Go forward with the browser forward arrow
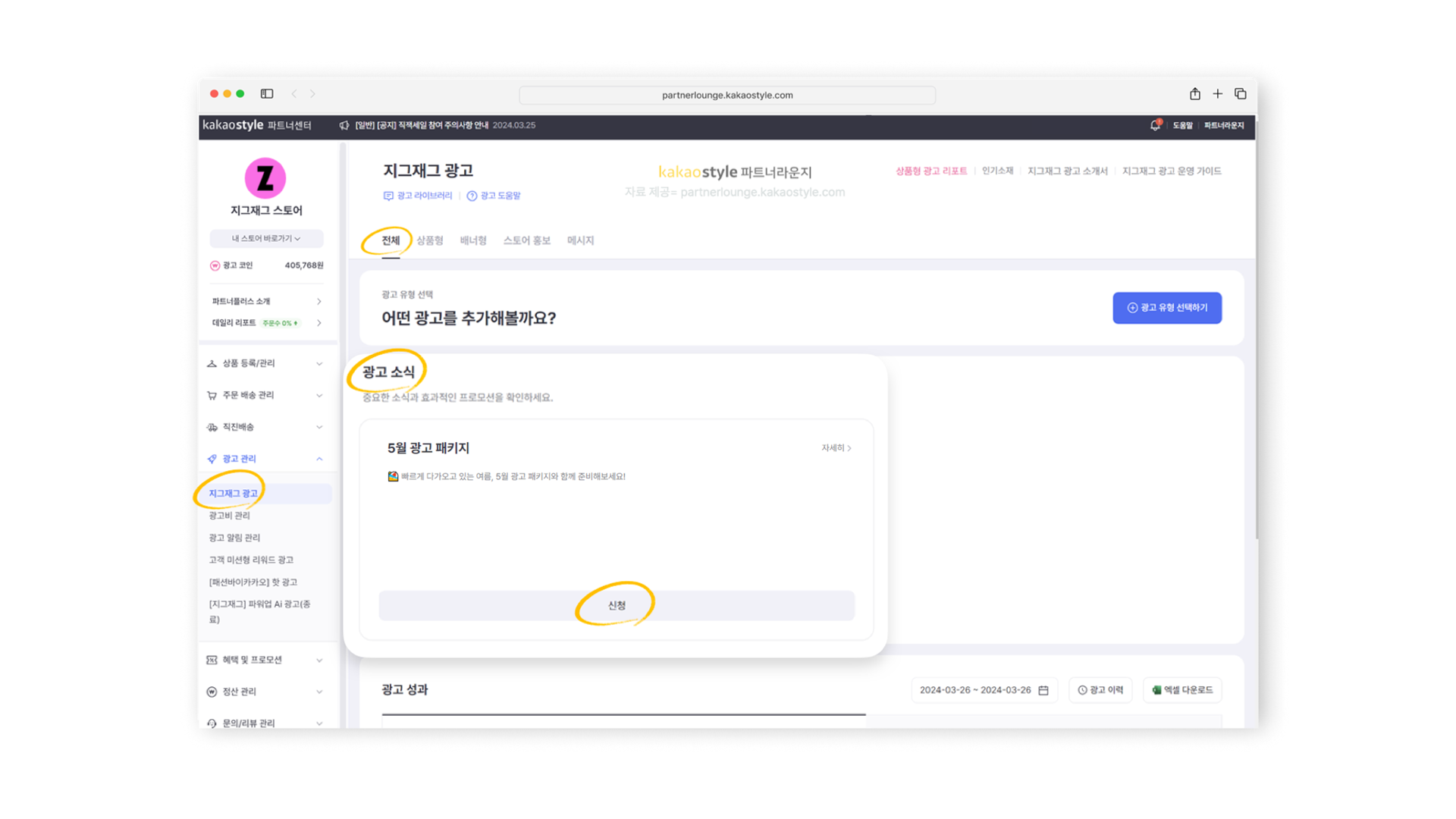The height and width of the screenshot is (819, 1456). pyautogui.click(x=312, y=94)
